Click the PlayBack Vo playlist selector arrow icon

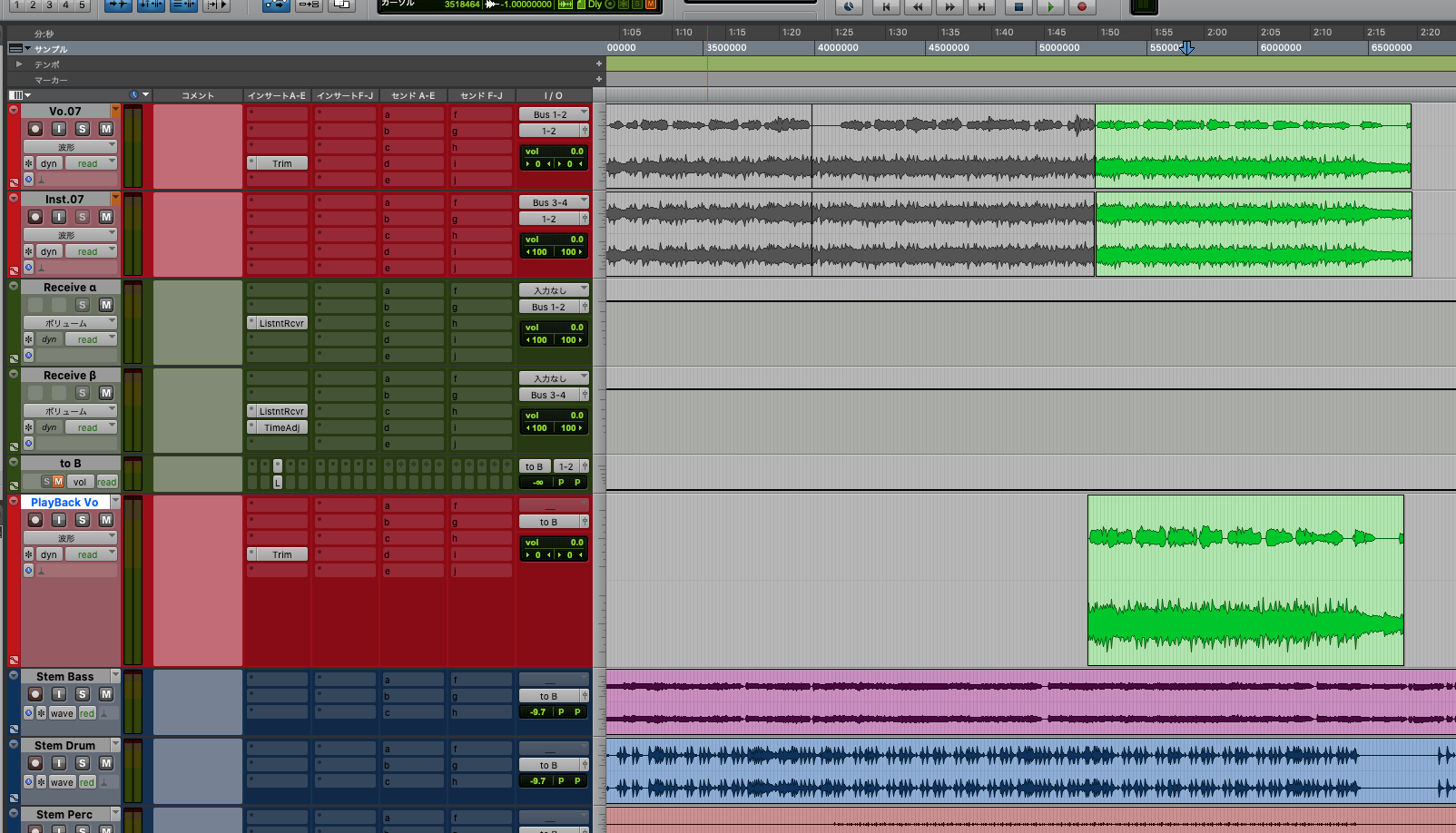coord(114,502)
